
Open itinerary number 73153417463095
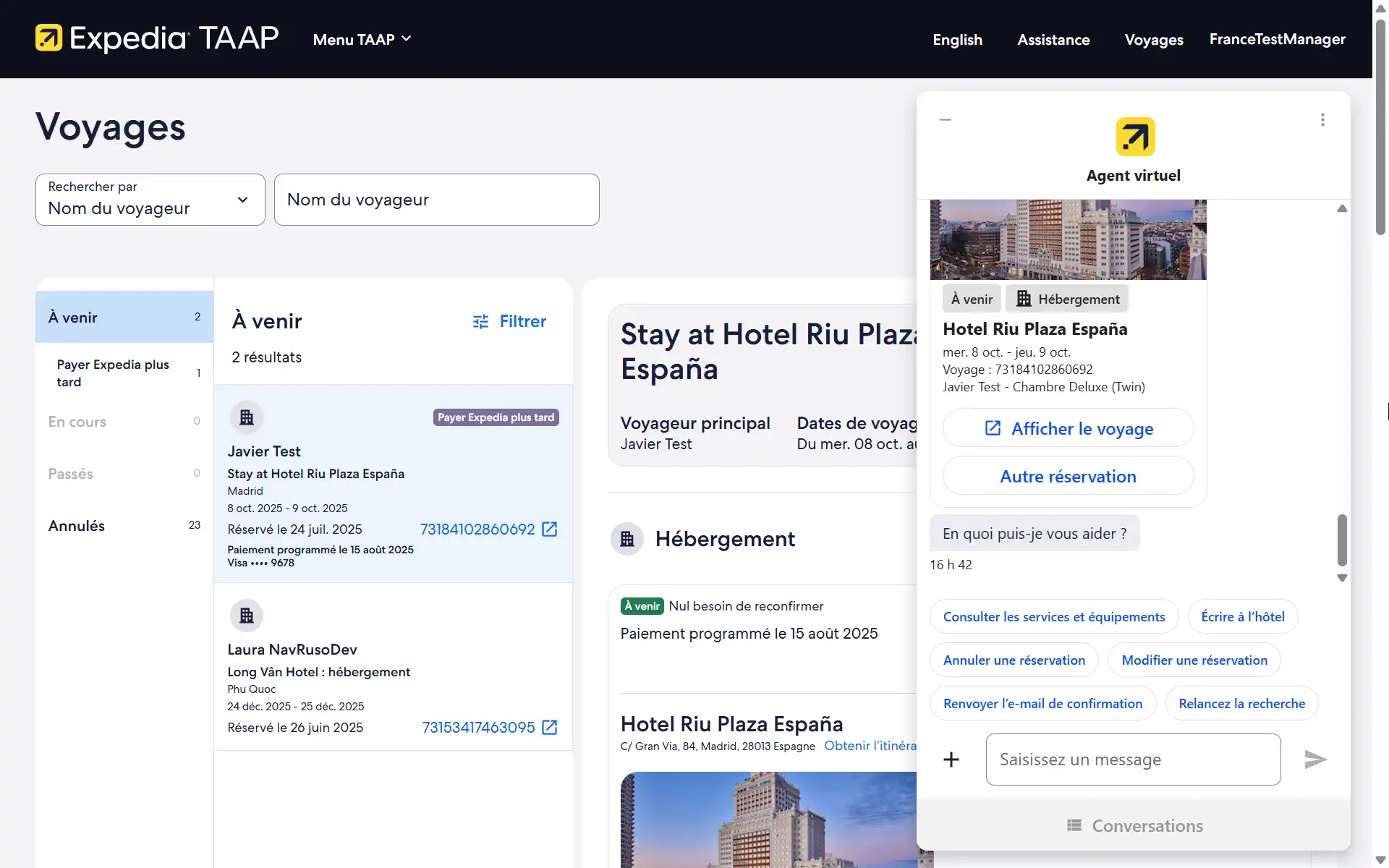(x=478, y=728)
